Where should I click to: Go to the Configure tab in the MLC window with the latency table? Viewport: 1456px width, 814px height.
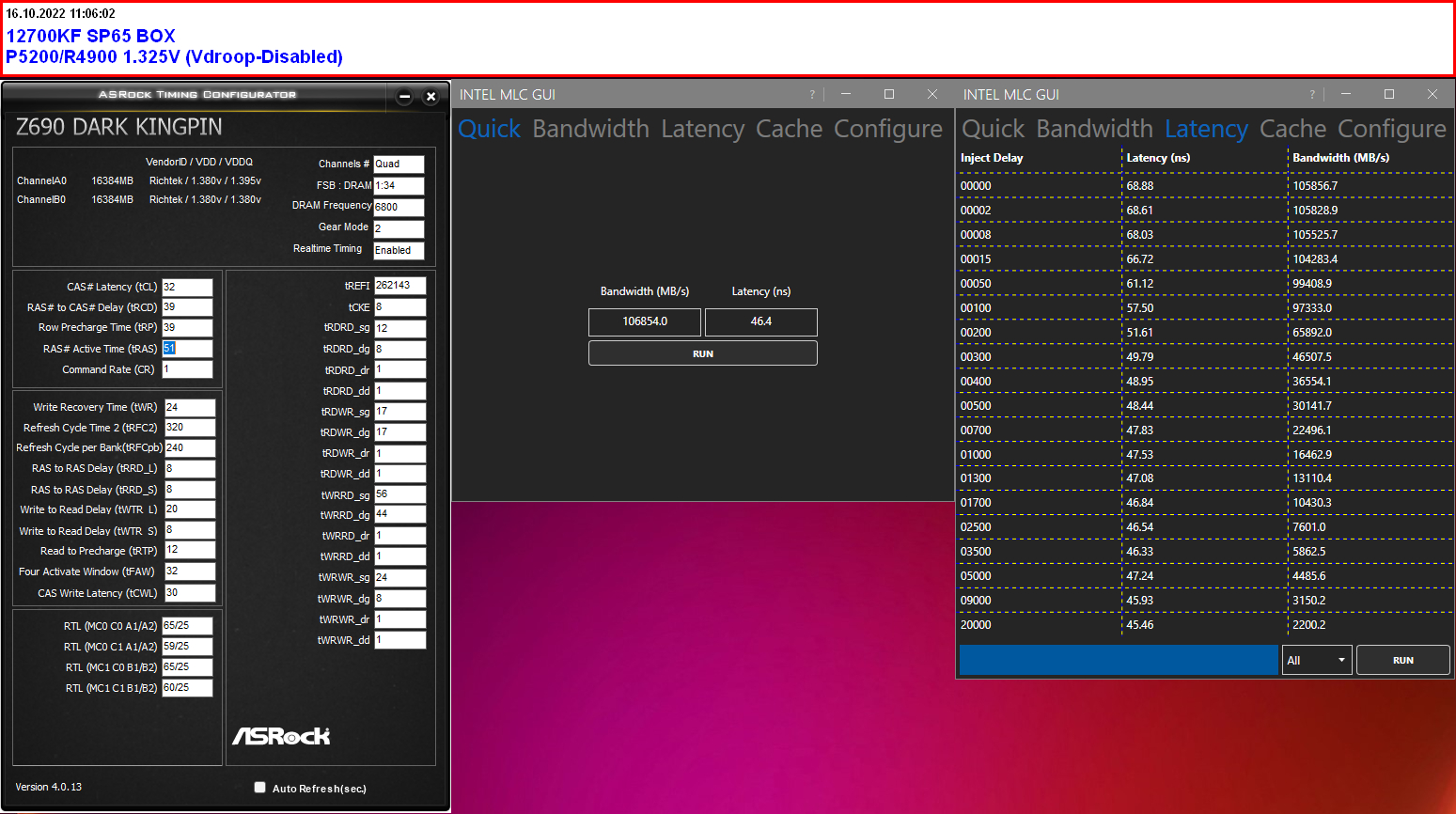[x=1391, y=129]
